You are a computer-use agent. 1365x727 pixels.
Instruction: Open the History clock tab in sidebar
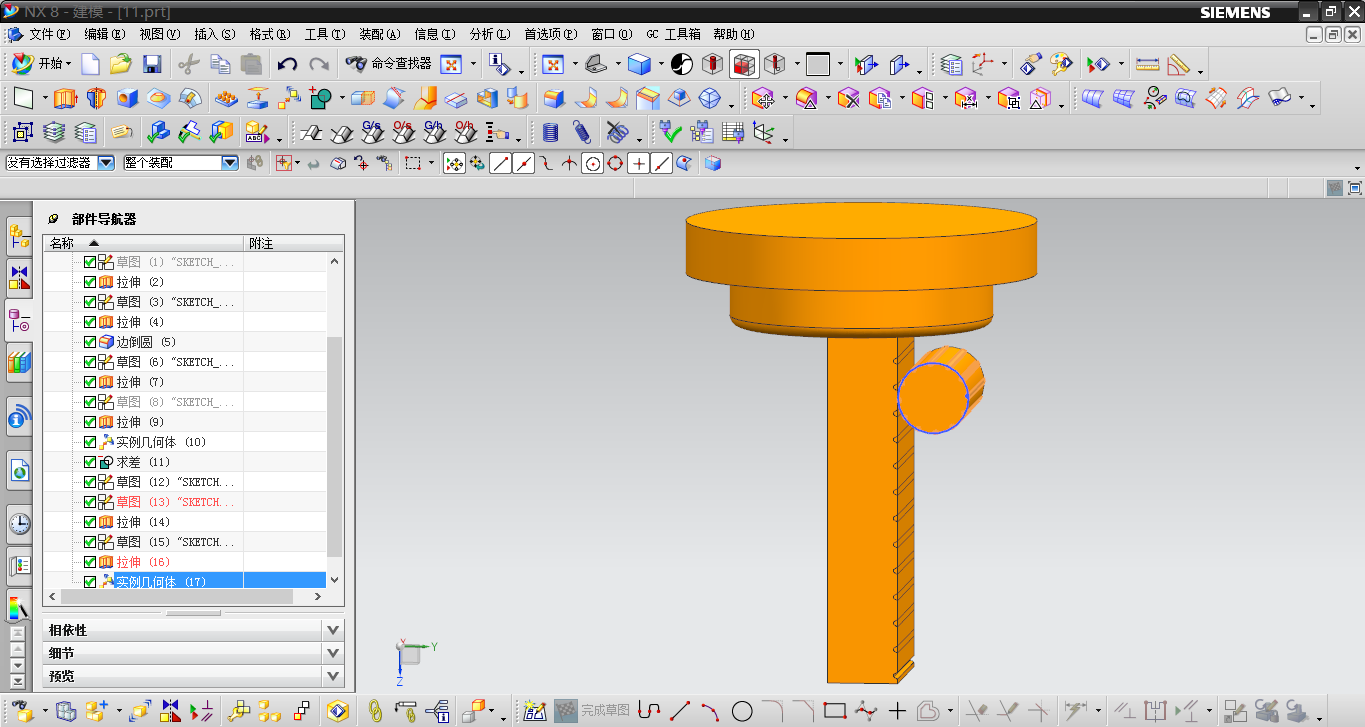[19, 522]
